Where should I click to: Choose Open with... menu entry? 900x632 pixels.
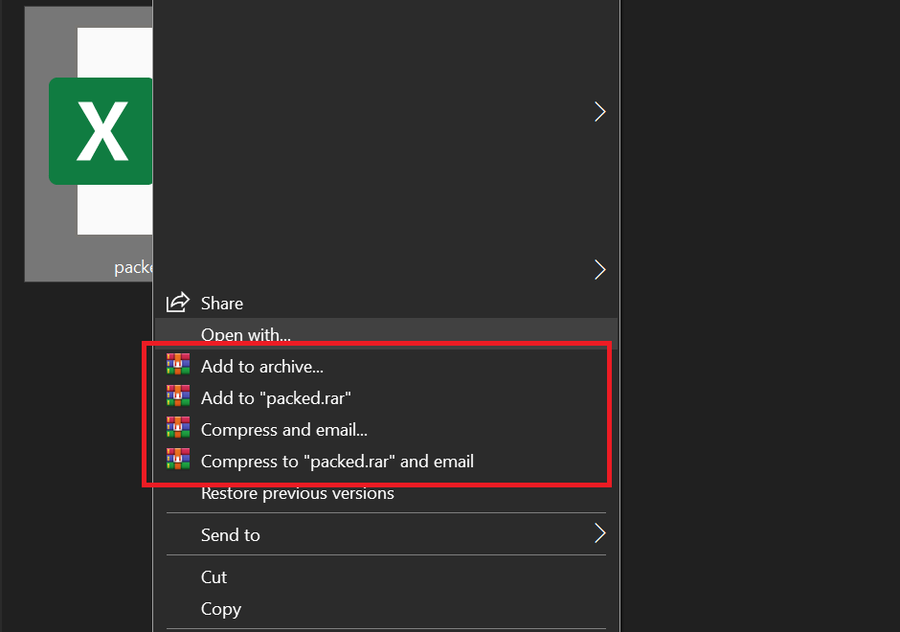(386, 334)
